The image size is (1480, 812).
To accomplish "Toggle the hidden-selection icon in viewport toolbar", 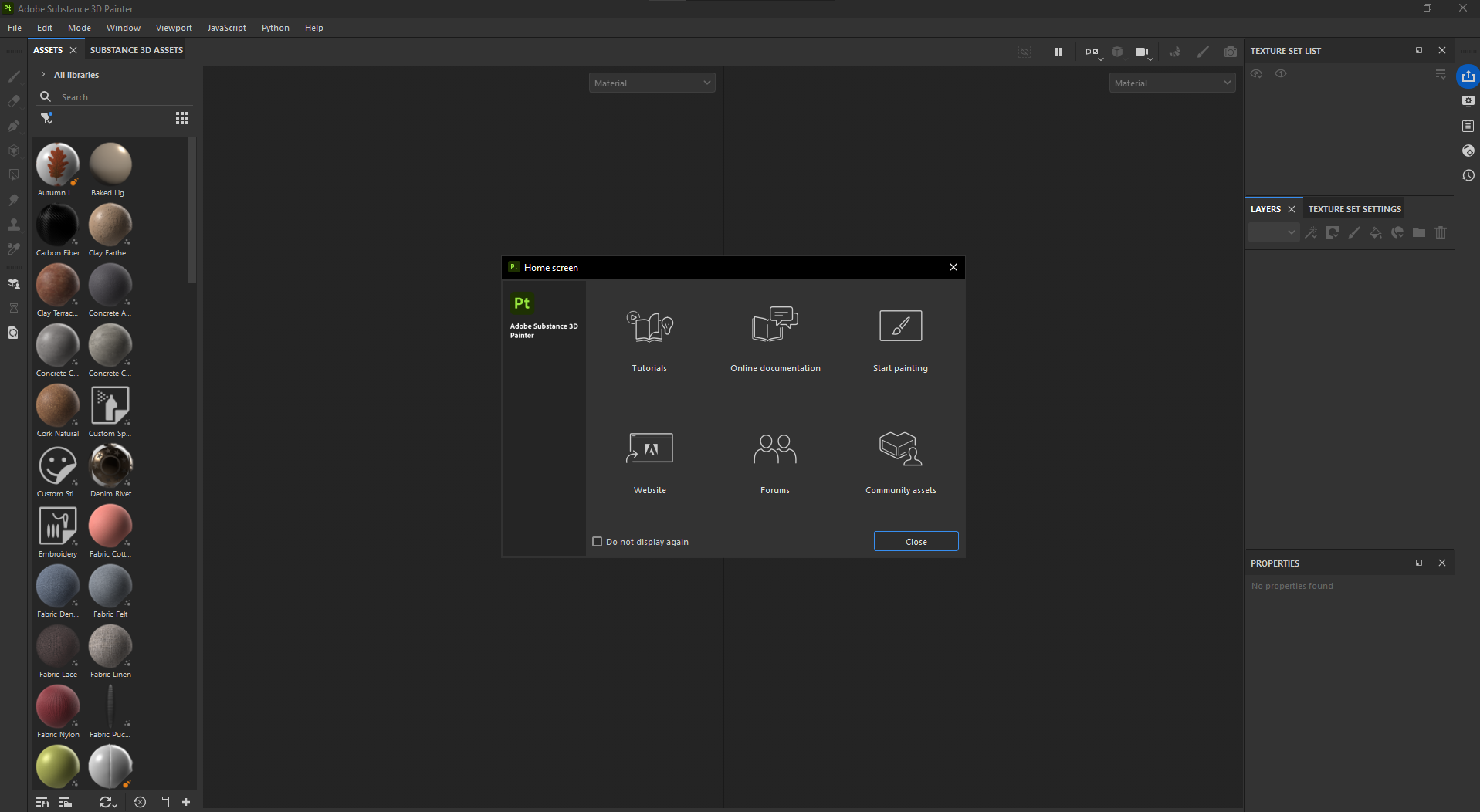I will (1024, 52).
